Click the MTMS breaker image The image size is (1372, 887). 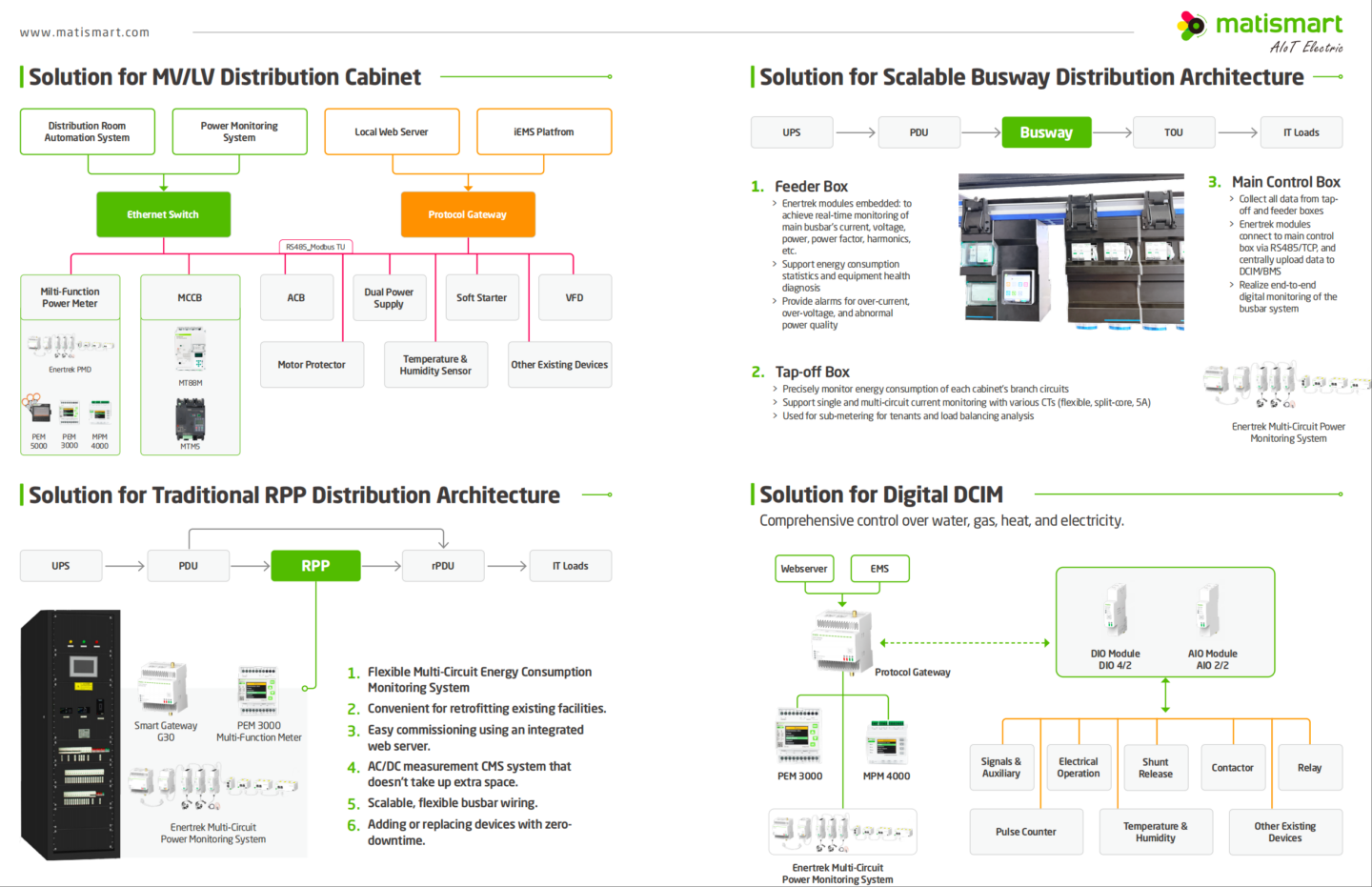tap(191, 418)
